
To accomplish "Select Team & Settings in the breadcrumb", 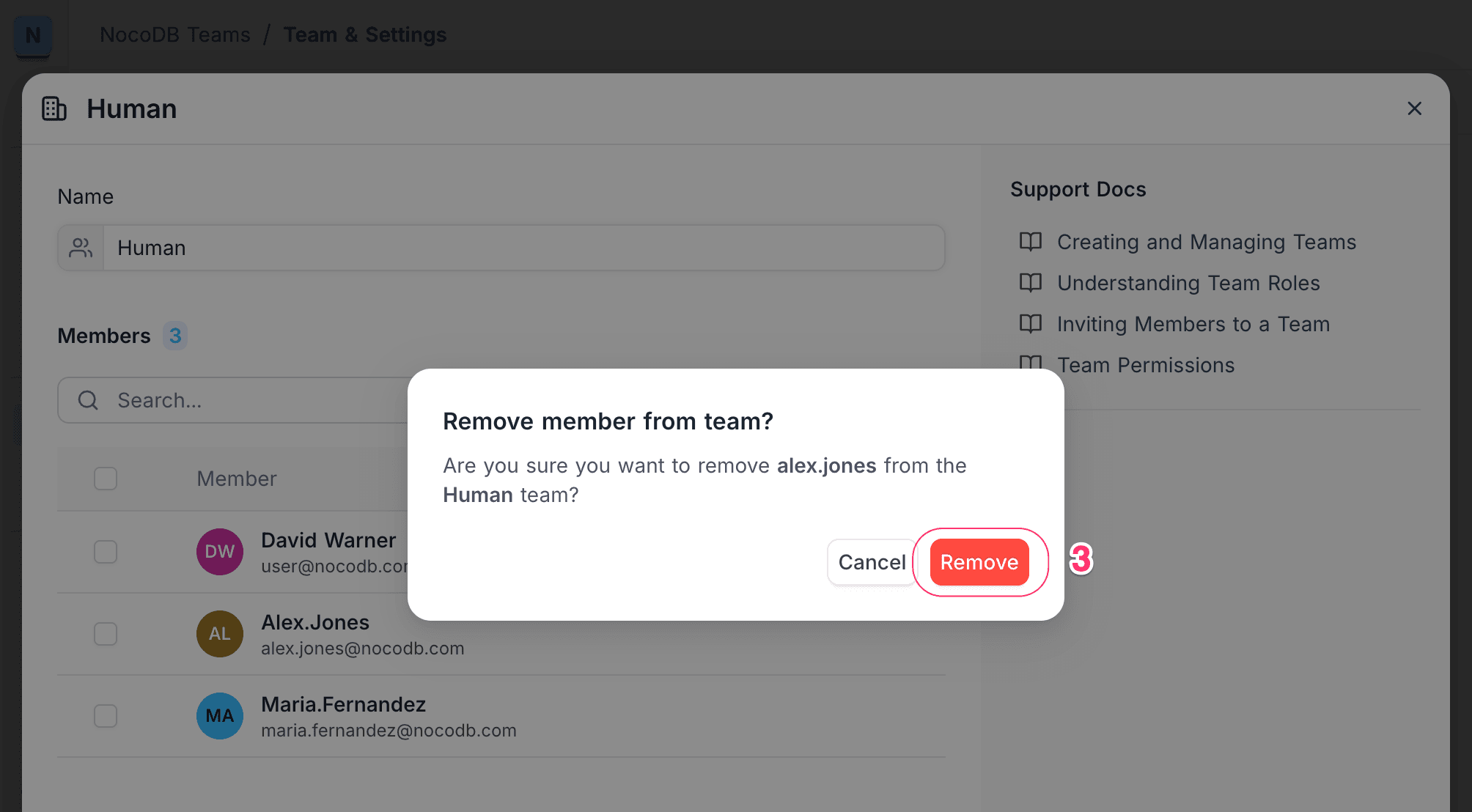I will [x=364, y=34].
